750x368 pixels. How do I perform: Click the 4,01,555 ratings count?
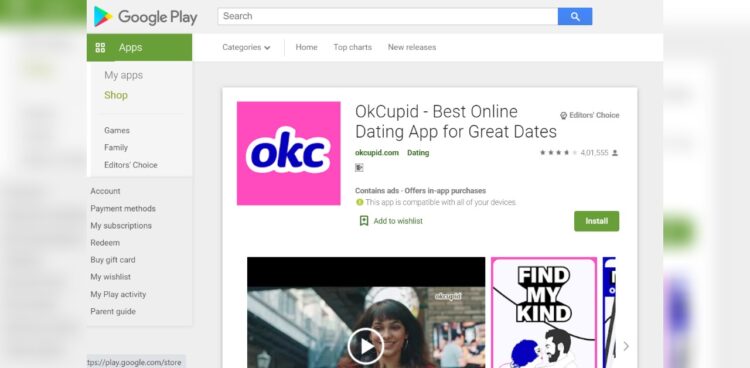pyautogui.click(x=594, y=153)
